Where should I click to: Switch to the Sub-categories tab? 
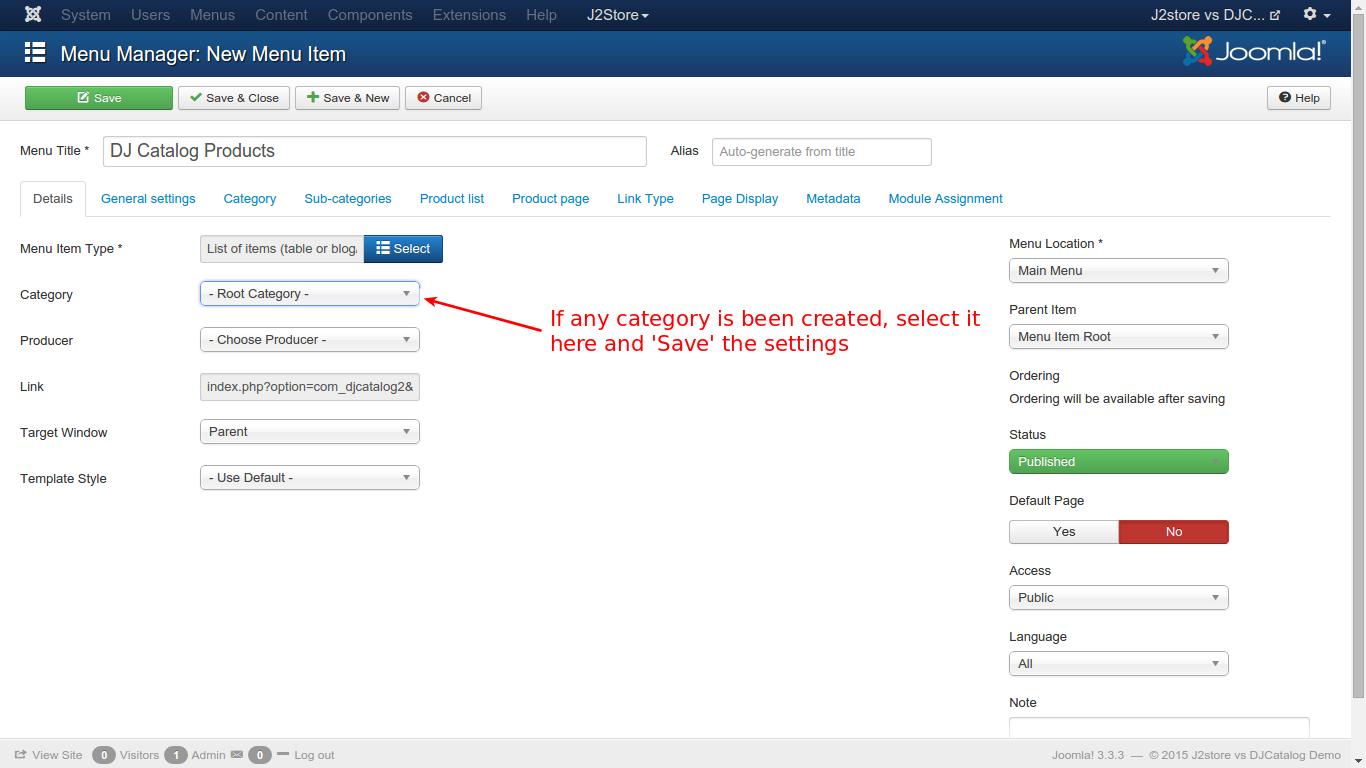[x=348, y=199]
